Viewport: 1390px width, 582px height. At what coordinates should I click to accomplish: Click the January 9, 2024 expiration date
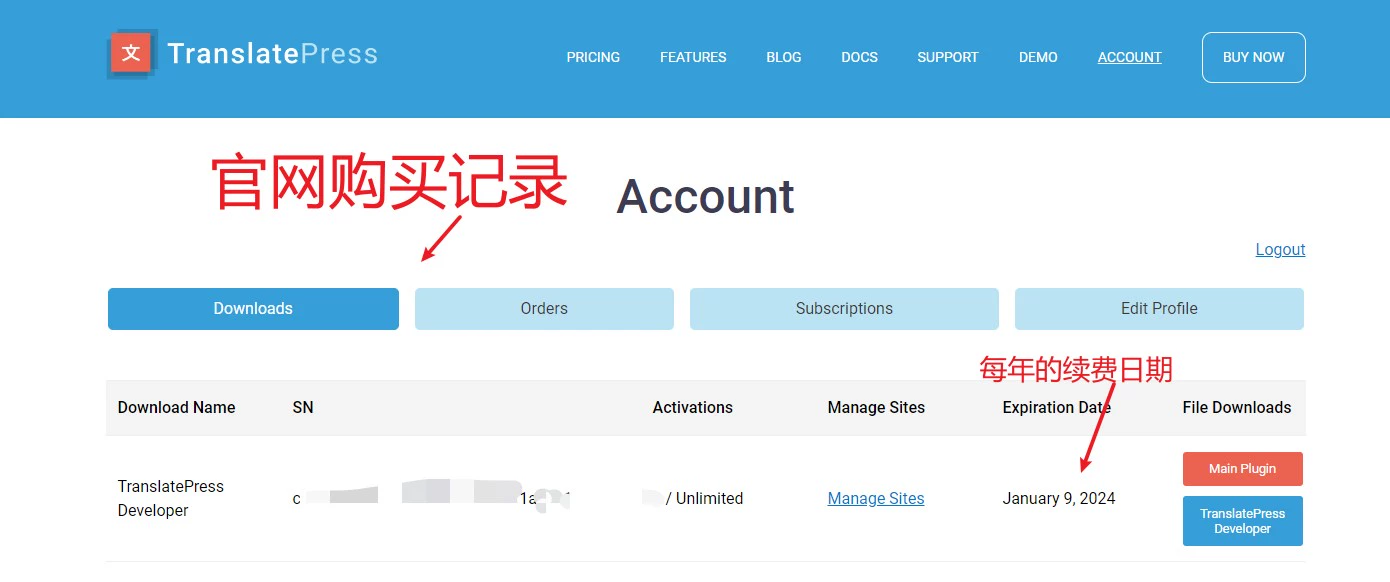tap(1059, 498)
